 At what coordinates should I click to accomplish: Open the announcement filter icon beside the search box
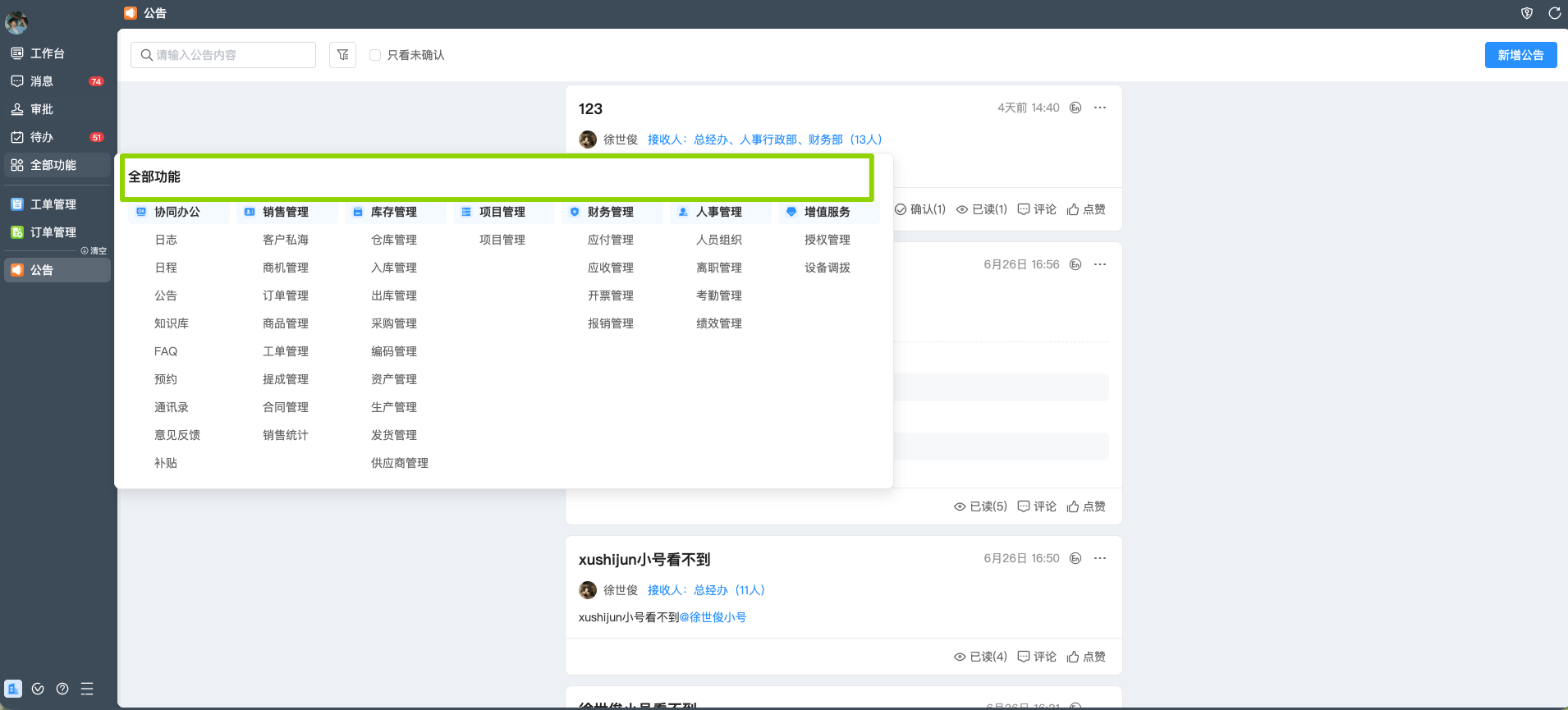click(342, 55)
